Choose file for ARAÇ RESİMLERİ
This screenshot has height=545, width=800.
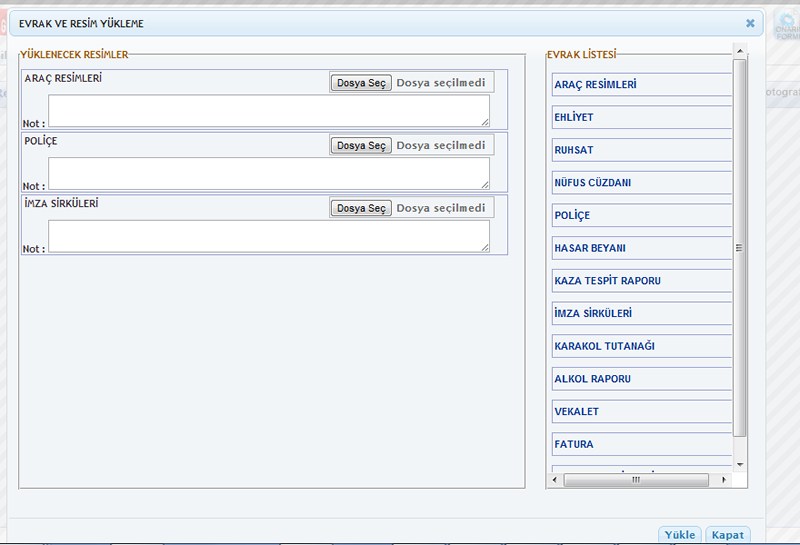(361, 83)
